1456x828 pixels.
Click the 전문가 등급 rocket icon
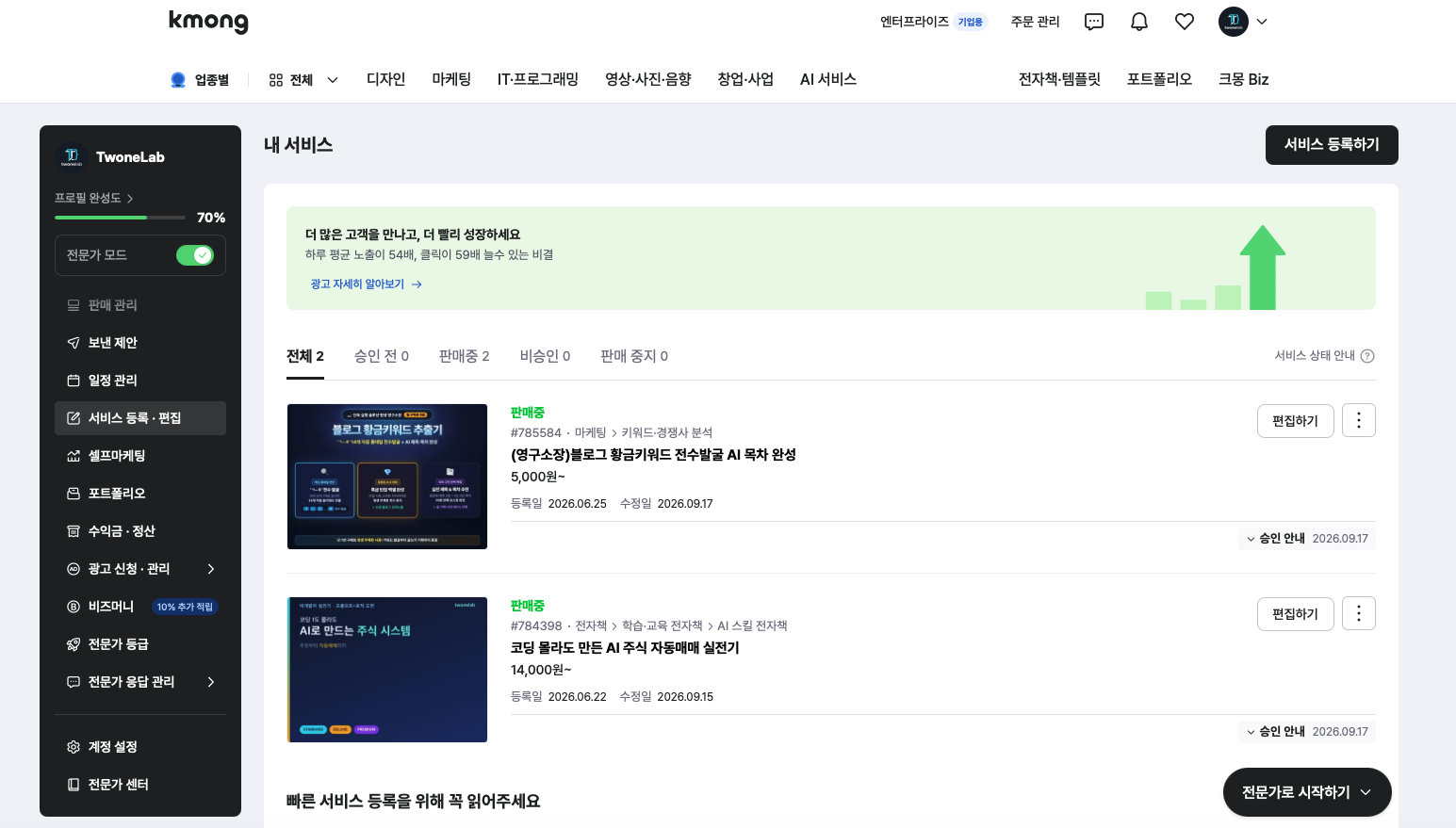coord(74,644)
